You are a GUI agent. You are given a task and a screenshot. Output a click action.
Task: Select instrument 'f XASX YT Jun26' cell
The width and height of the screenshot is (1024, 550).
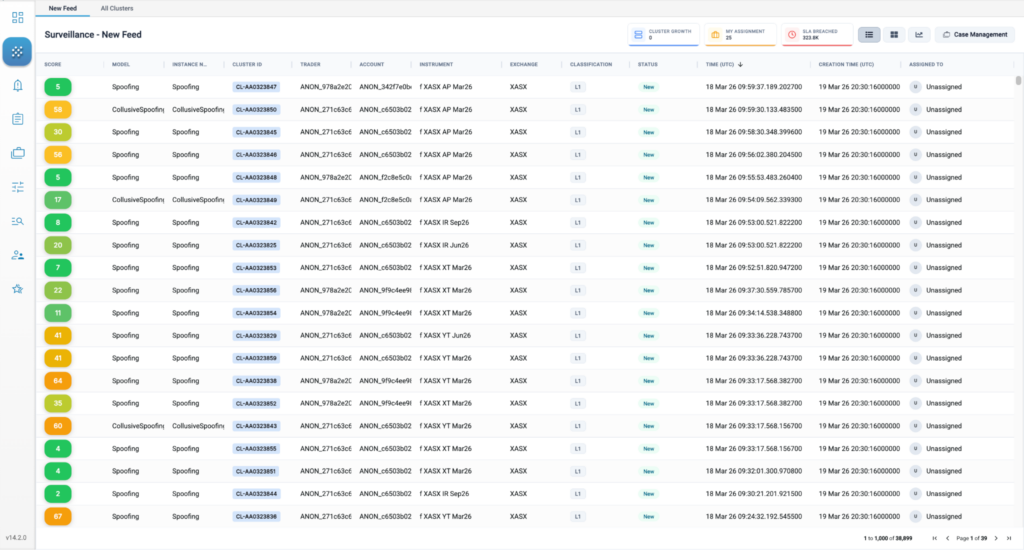click(445, 336)
